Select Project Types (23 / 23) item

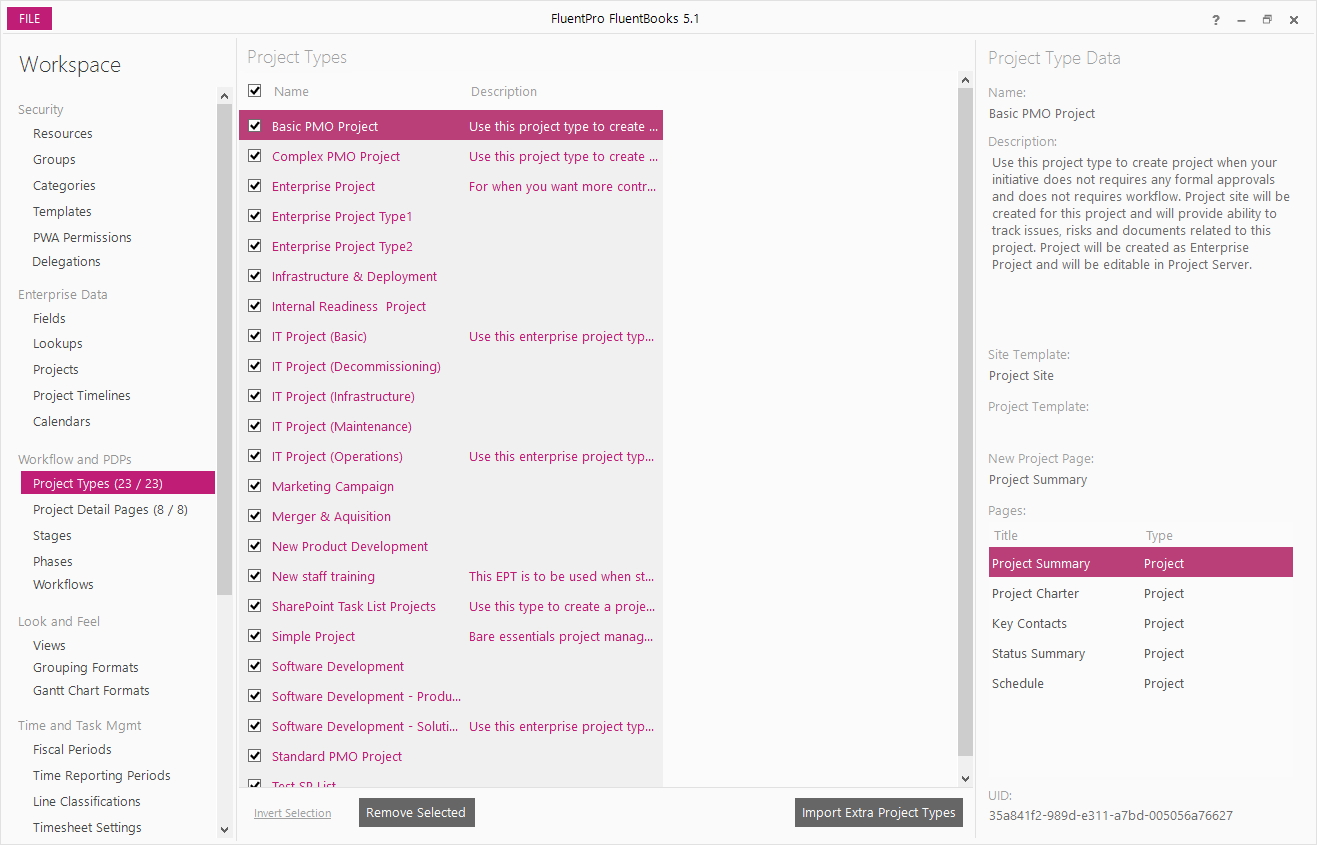point(118,483)
